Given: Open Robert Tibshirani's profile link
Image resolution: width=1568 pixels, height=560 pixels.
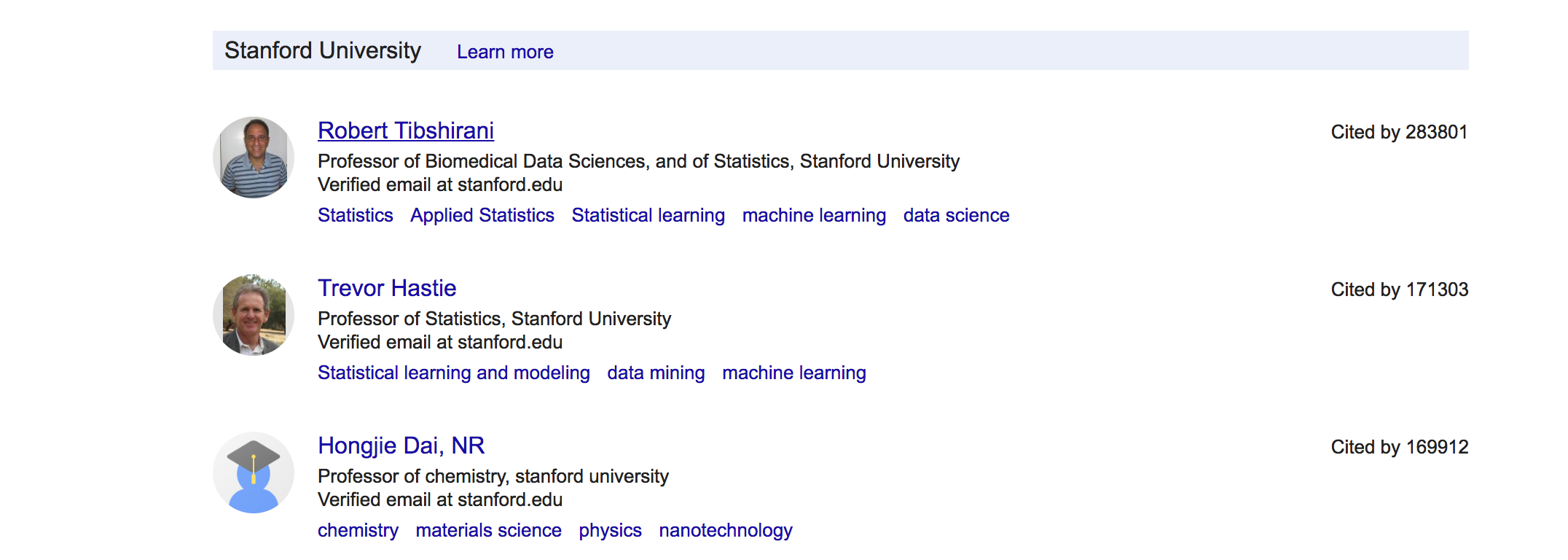Looking at the screenshot, I should click(x=406, y=131).
